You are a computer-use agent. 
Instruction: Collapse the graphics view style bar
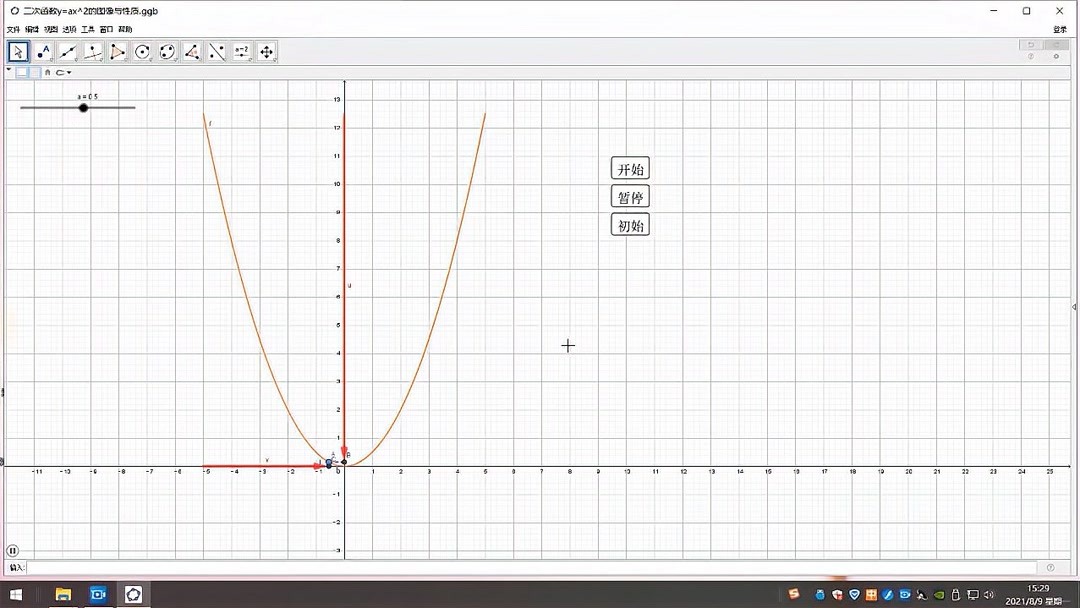coord(8,70)
